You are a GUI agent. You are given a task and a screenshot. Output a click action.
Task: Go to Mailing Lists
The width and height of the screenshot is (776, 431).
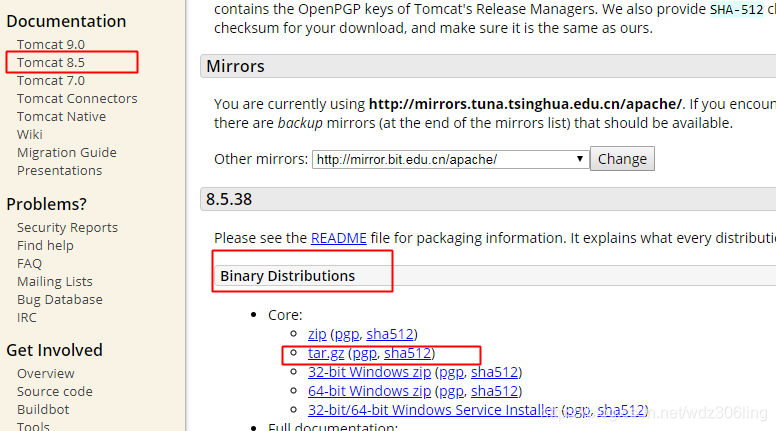coord(54,282)
